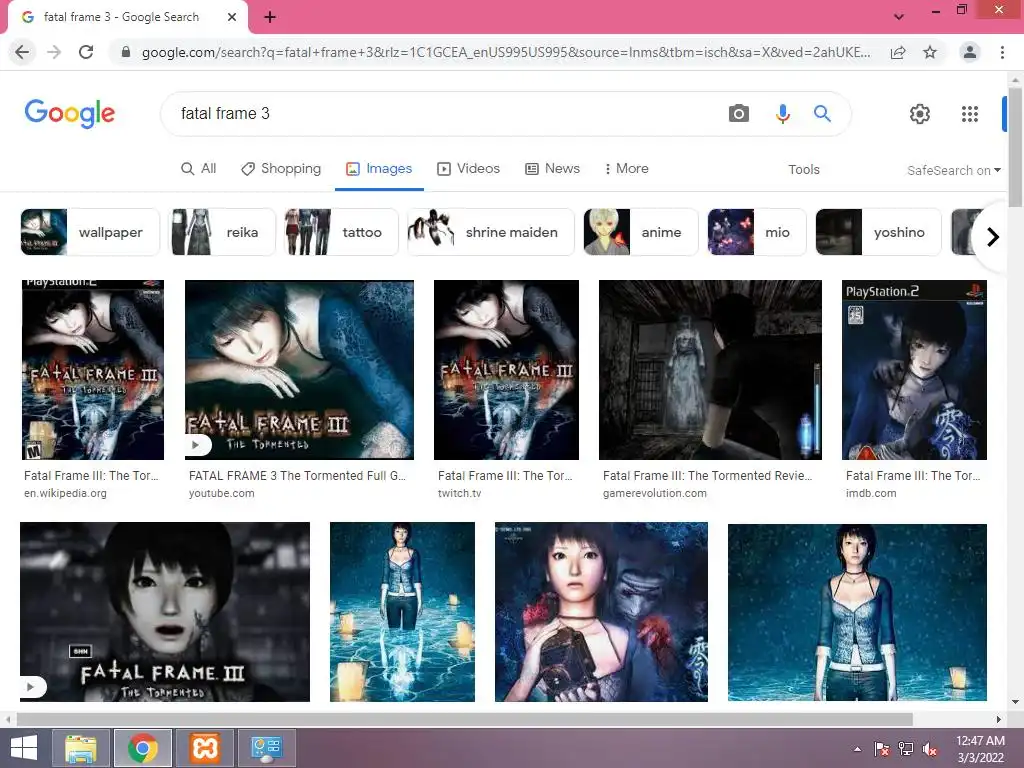1024x768 pixels.
Task: Go to the Google homepage logo
Action: [70, 114]
